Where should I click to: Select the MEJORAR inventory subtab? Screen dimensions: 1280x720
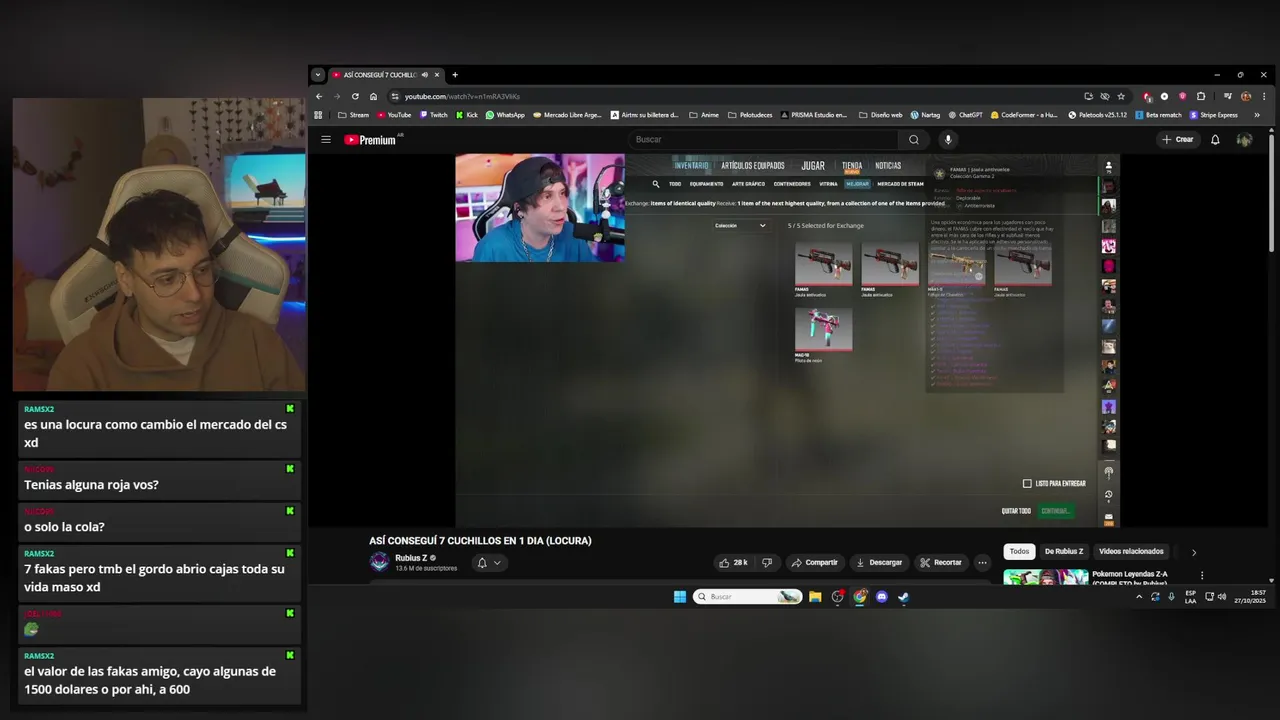[857, 184]
